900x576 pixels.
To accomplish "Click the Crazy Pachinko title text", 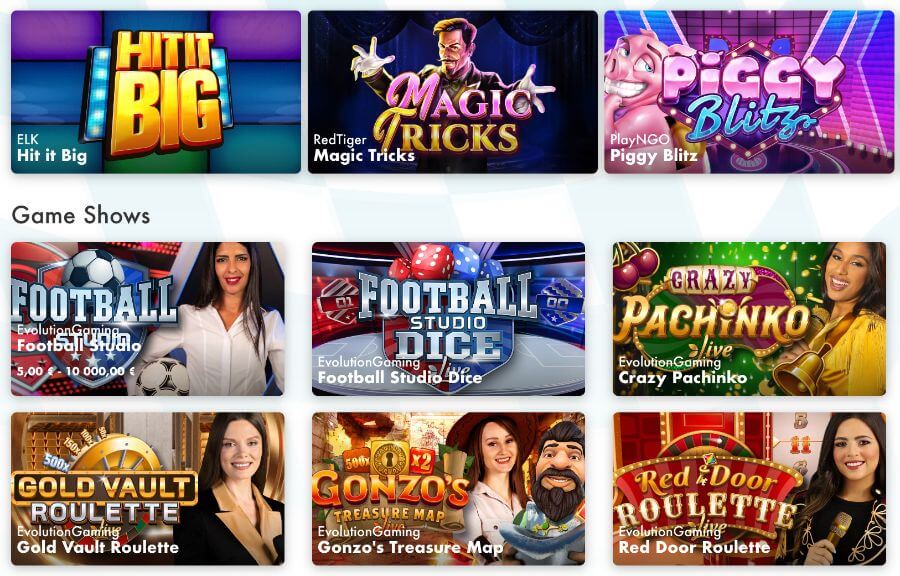I will tap(682, 377).
